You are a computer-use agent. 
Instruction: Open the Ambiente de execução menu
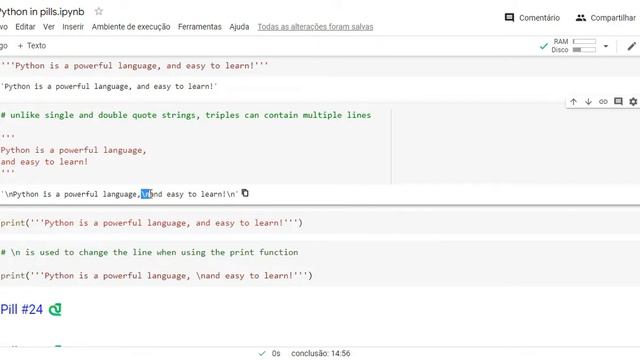pyautogui.click(x=131, y=27)
